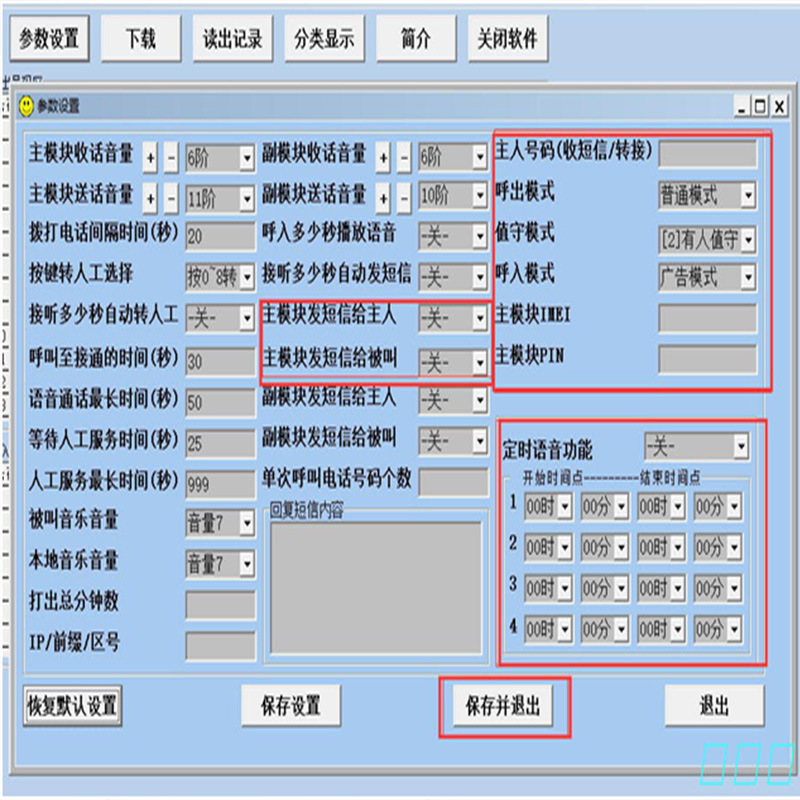Click the 主人号码 input field

708,154
